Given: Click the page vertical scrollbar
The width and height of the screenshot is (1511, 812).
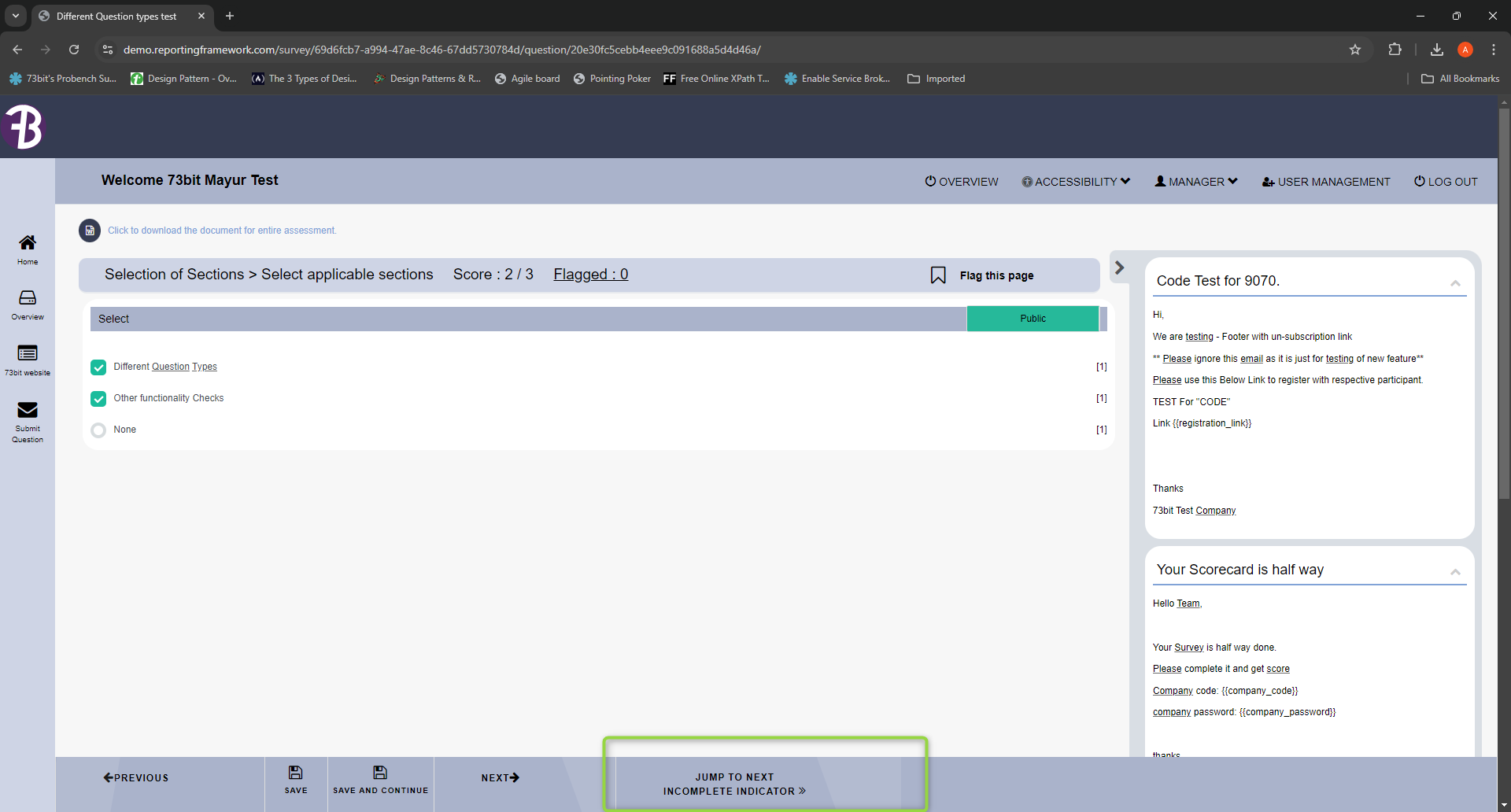Looking at the screenshot, I should [1504, 304].
